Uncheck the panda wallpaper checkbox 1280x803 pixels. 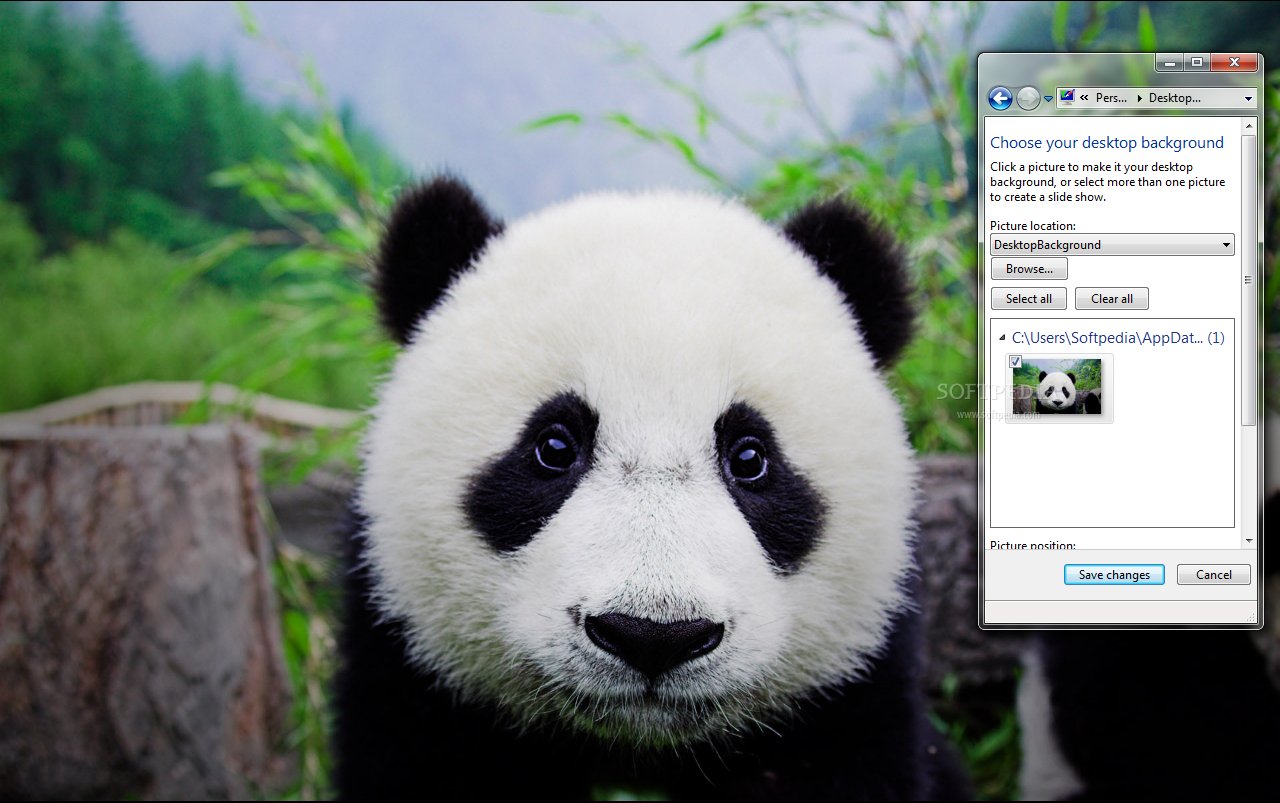point(1015,361)
